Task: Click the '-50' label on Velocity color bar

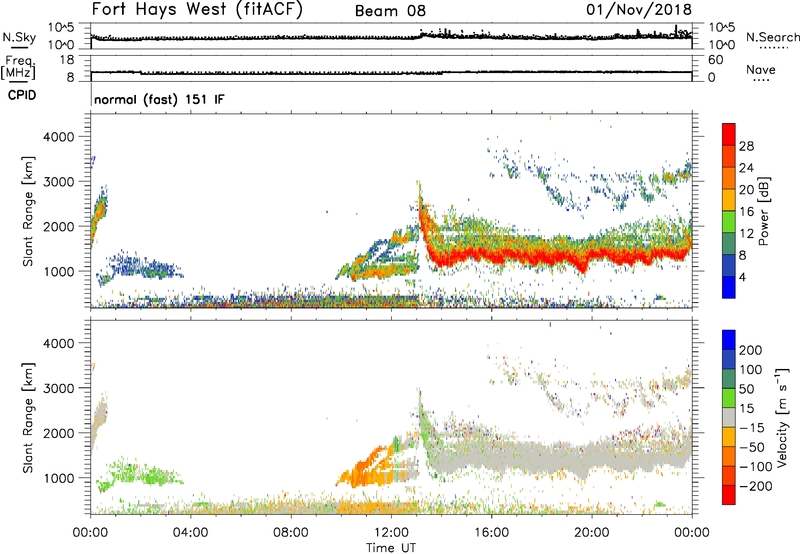Action: [x=752, y=447]
